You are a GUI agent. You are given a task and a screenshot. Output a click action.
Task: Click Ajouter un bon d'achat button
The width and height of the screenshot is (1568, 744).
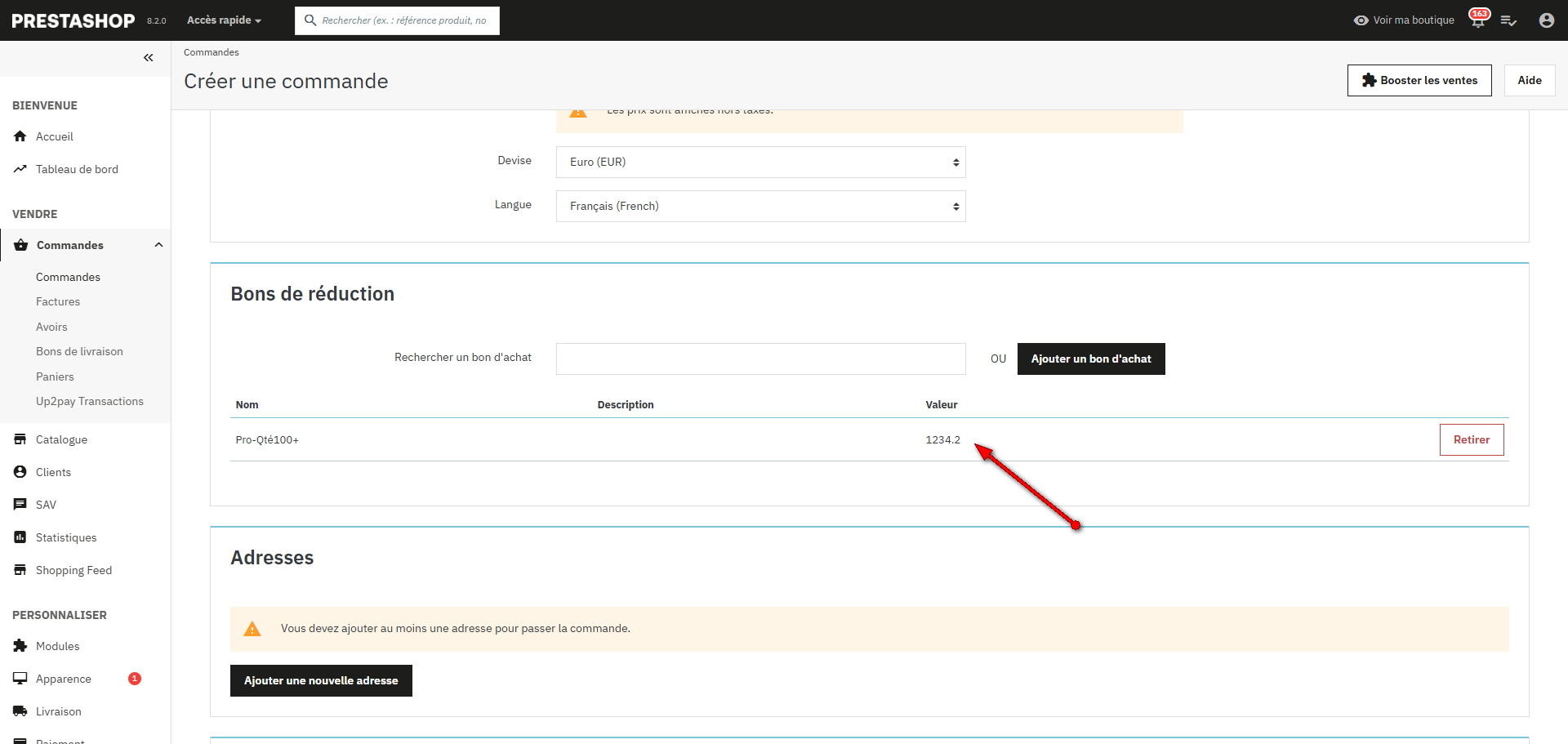[x=1091, y=359]
